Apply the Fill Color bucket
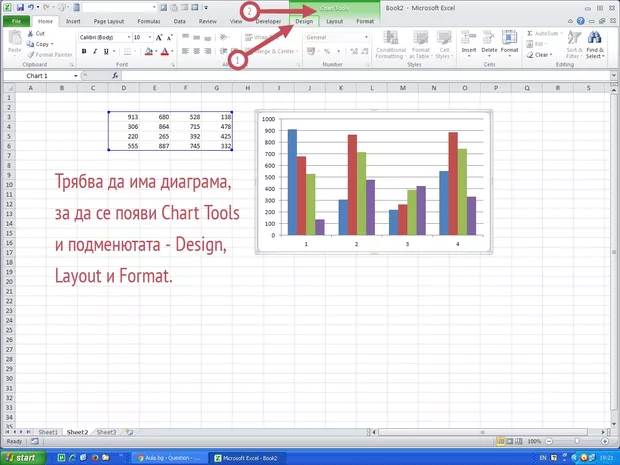This screenshot has height=465, width=620. [x=149, y=51]
